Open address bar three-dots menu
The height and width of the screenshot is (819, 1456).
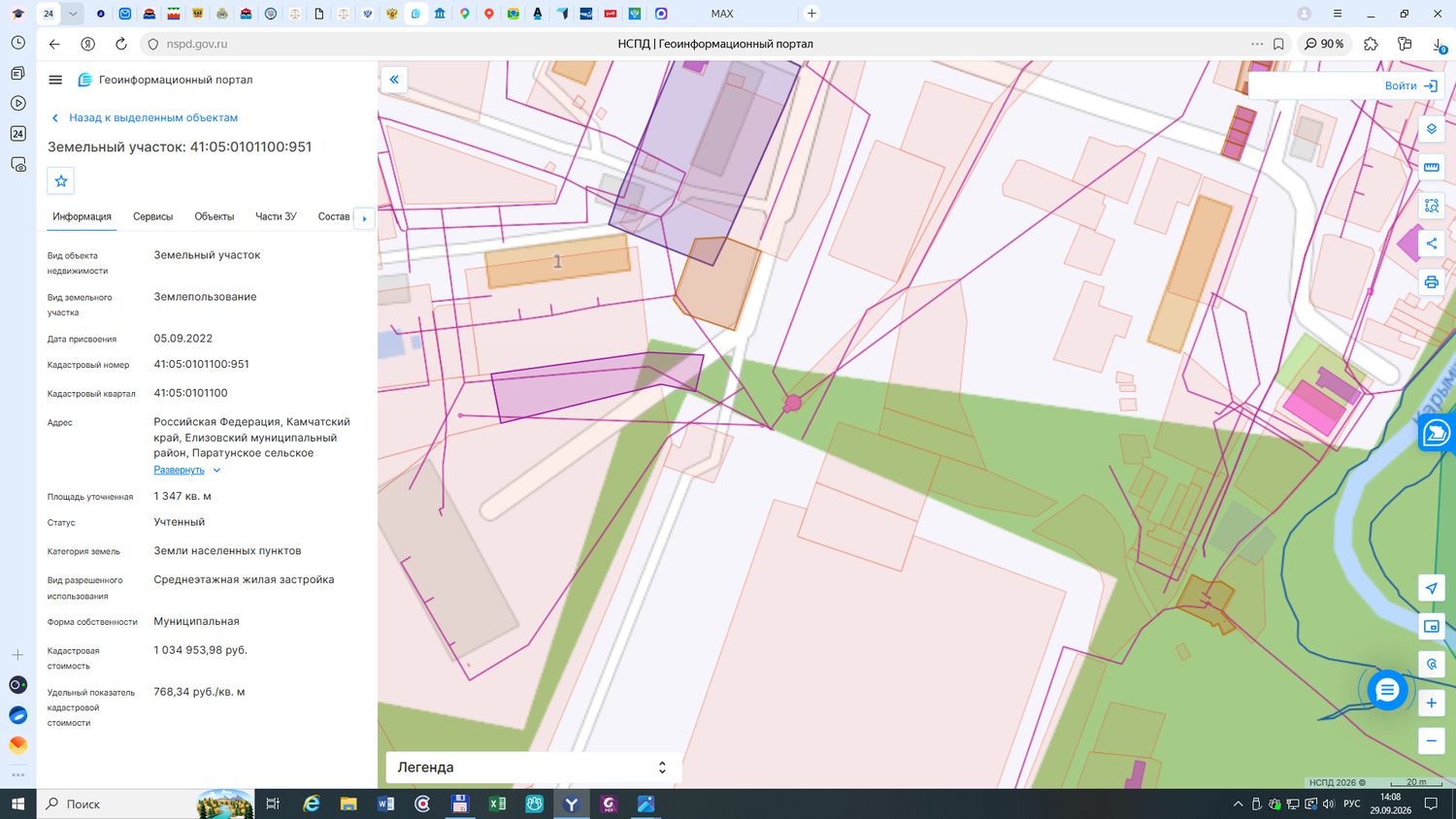(1257, 44)
